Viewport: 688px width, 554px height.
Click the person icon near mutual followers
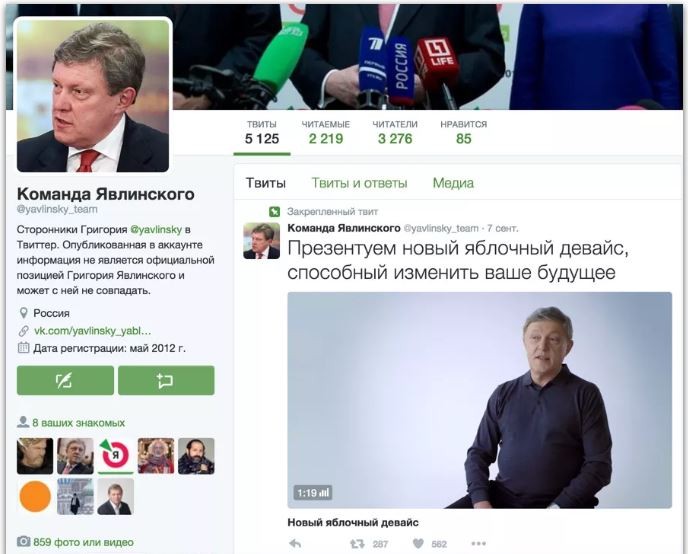(x=23, y=422)
